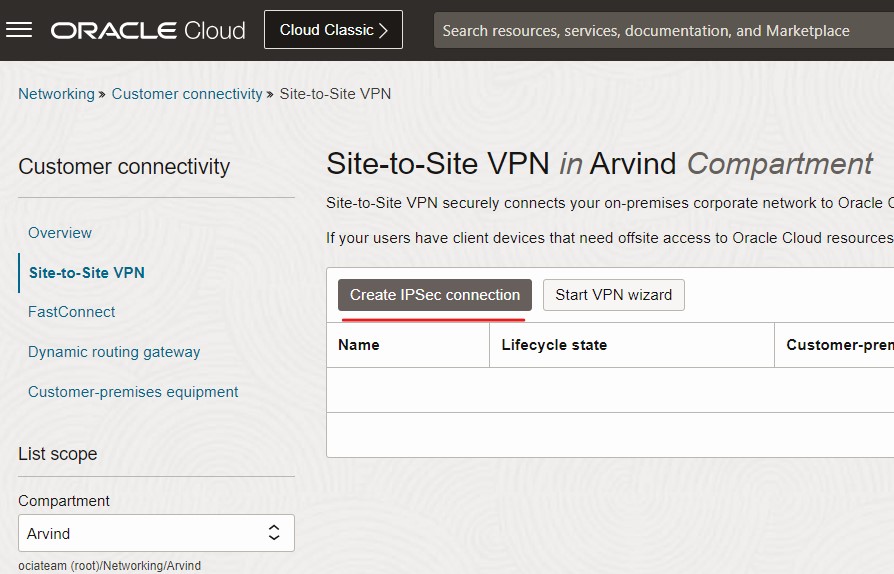Select the Site-to-Site VPN breadcrumb text
The image size is (894, 574).
point(335,94)
